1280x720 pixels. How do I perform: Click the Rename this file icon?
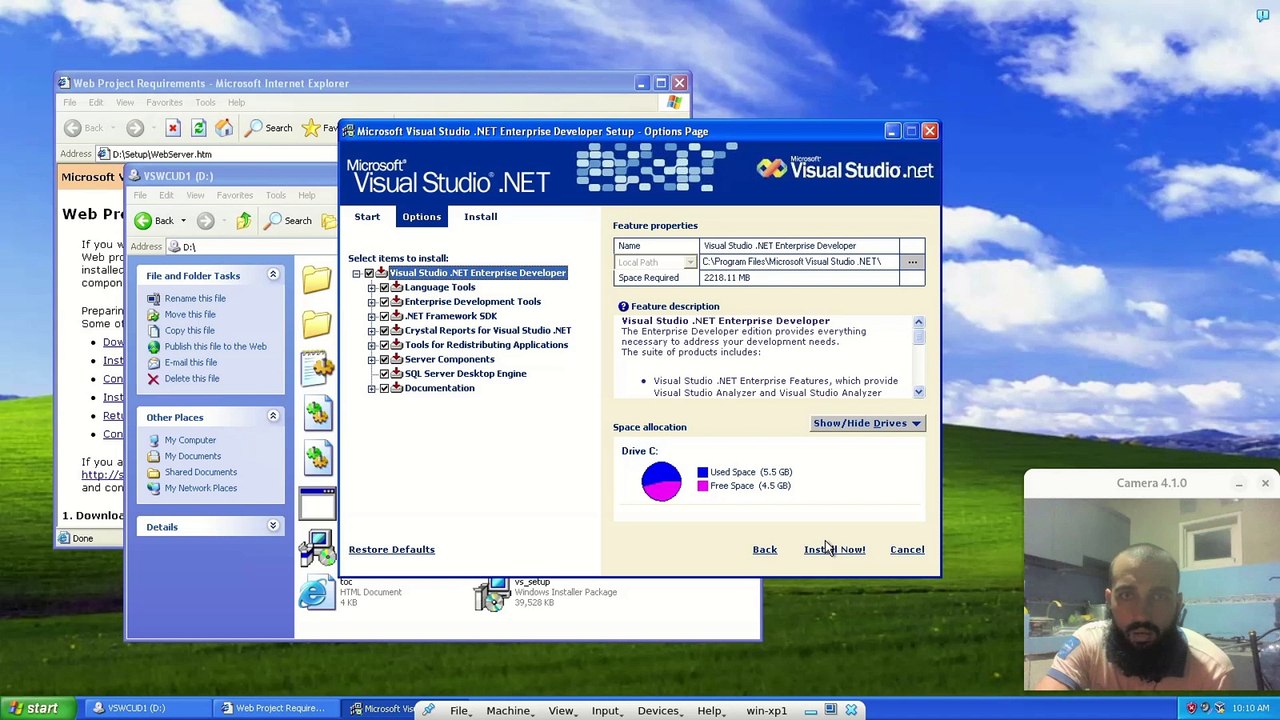point(153,298)
